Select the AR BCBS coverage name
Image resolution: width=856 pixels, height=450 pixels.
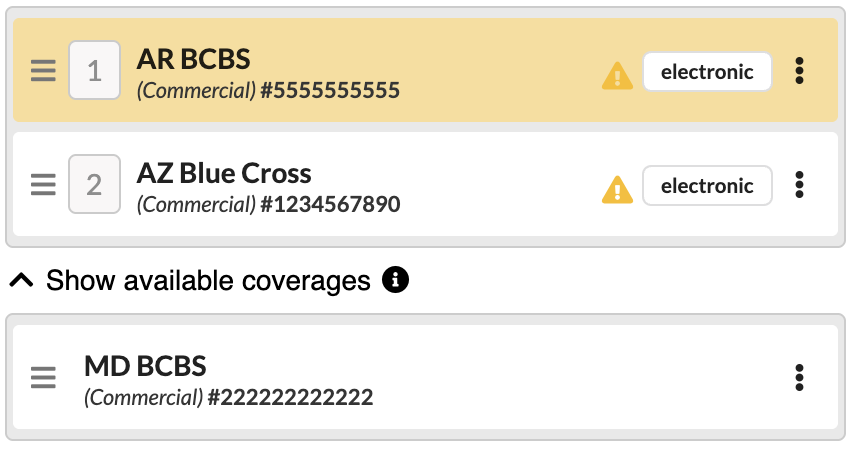click(x=193, y=59)
